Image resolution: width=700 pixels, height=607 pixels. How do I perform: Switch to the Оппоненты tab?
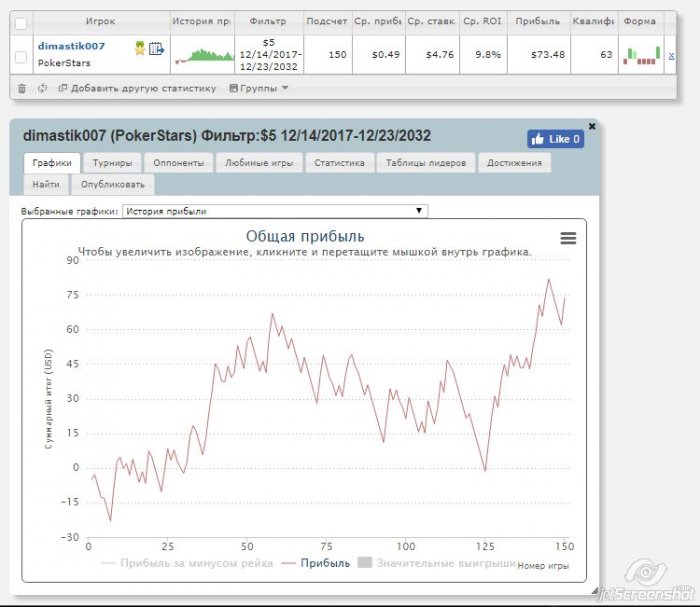pos(179,163)
